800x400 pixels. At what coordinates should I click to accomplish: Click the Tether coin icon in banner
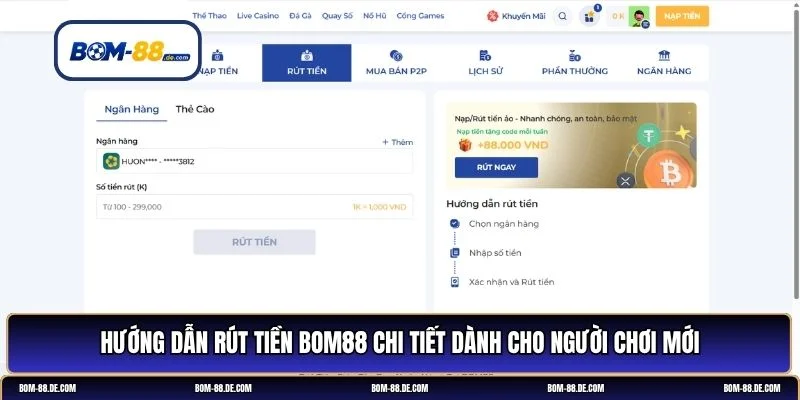tap(649, 136)
